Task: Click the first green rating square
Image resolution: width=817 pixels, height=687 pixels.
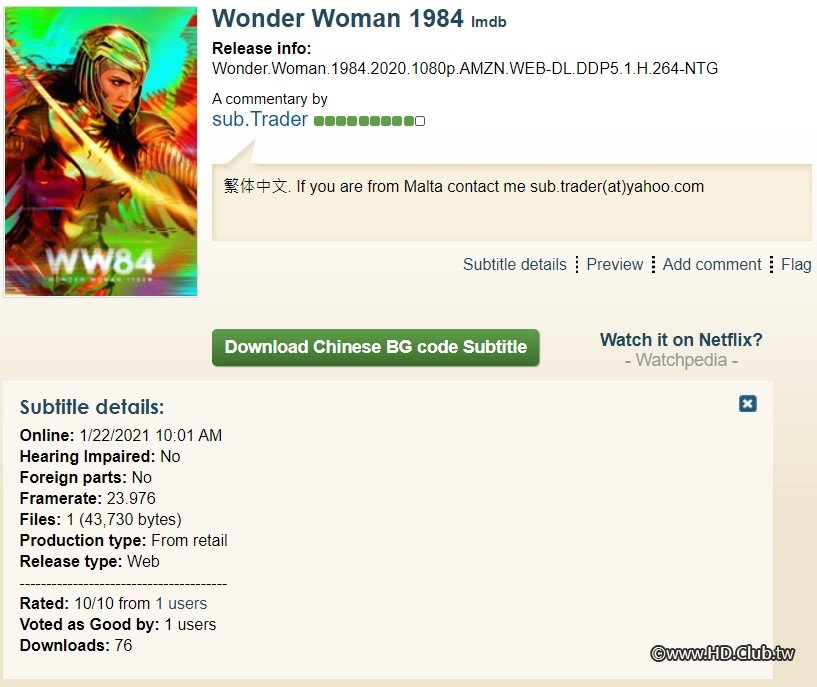Action: pyautogui.click(x=319, y=121)
